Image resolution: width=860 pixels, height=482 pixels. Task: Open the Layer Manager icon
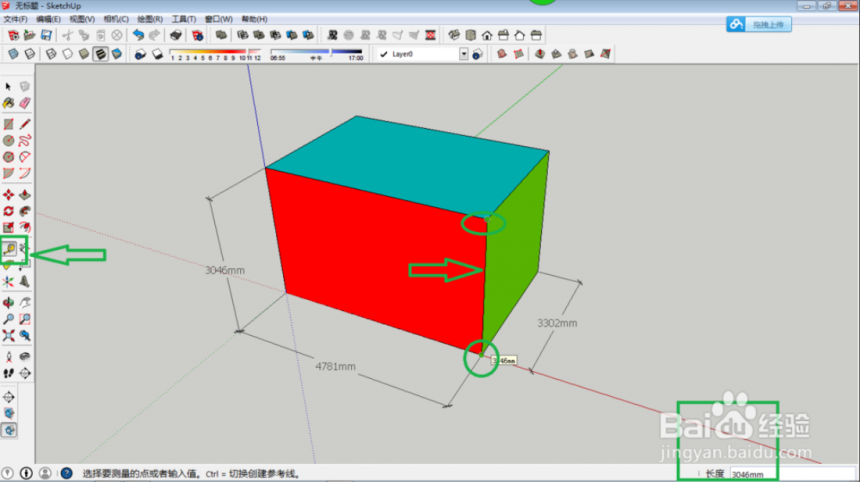[478, 54]
